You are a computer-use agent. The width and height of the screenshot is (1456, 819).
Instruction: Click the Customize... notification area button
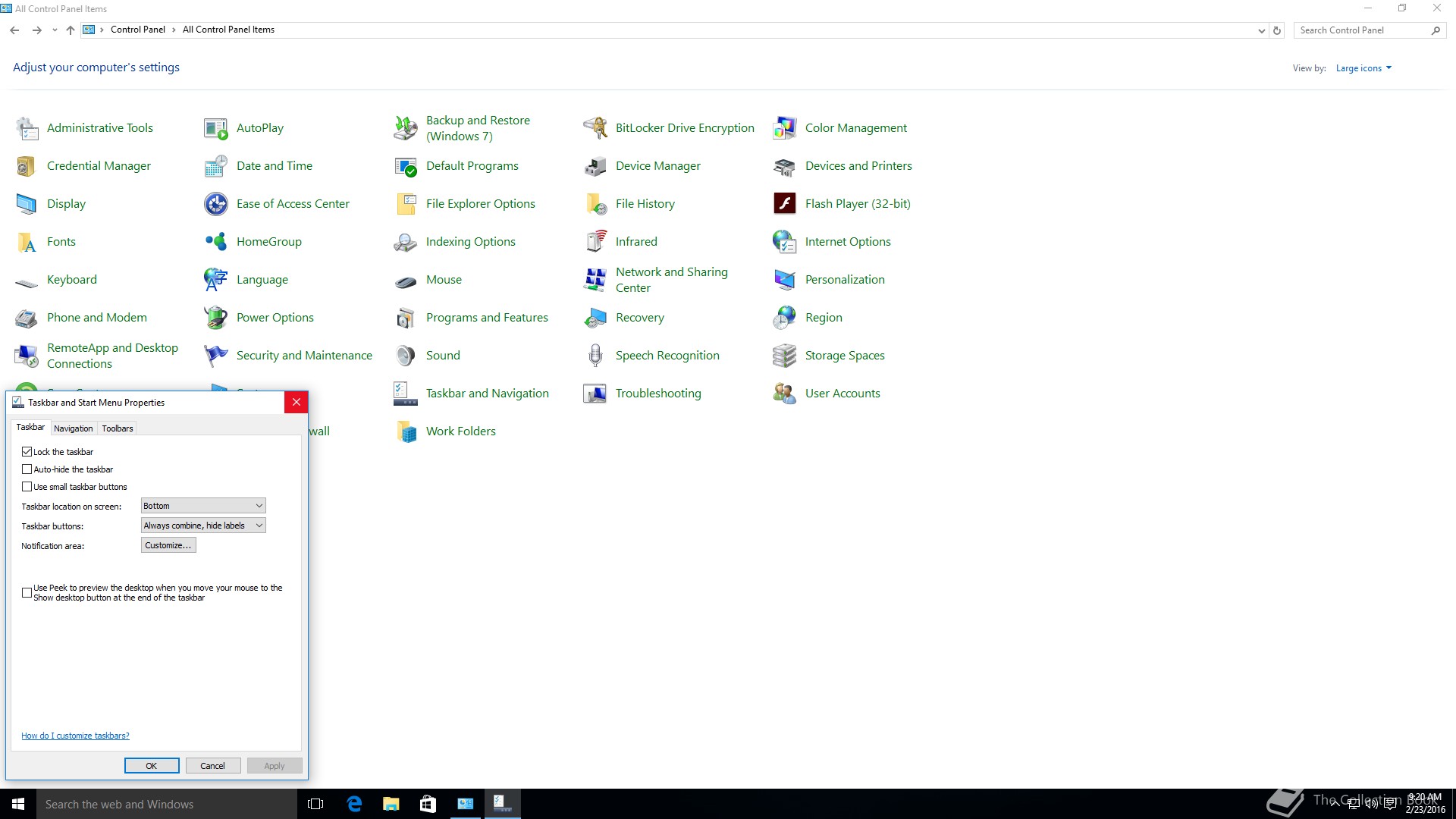click(x=168, y=545)
